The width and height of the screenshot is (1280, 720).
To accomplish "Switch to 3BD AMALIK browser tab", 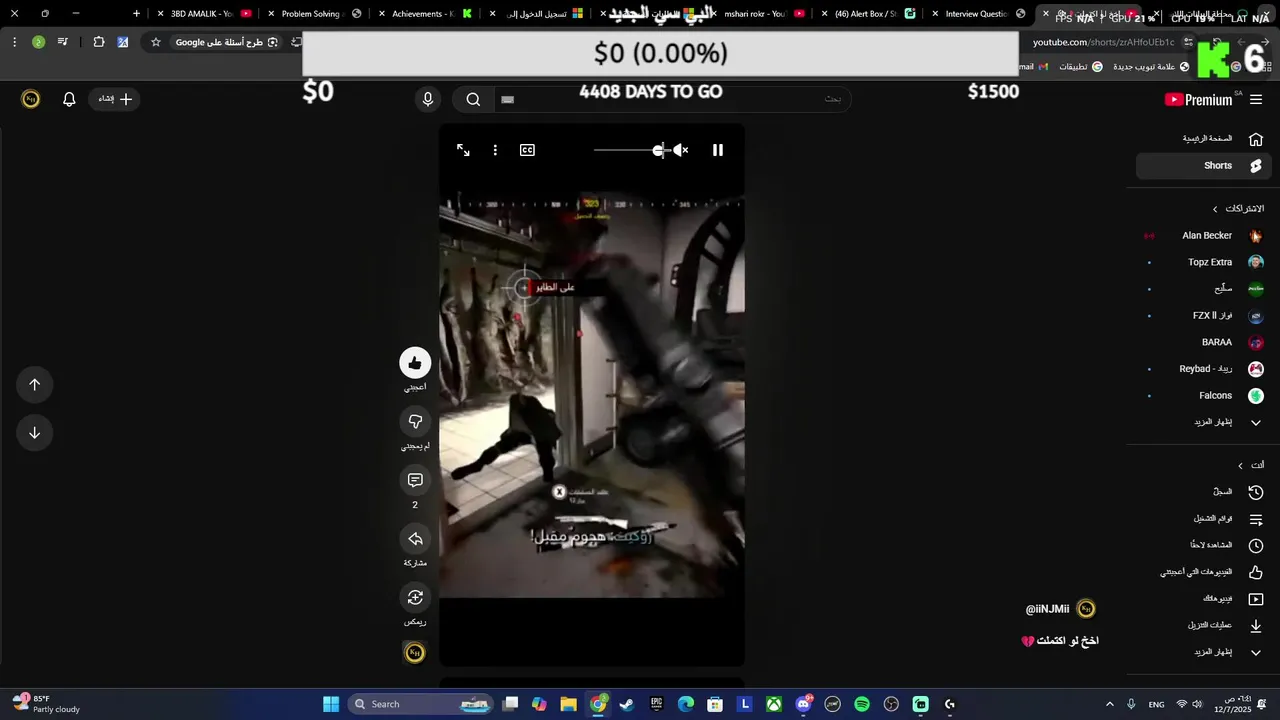I will pos(205,14).
